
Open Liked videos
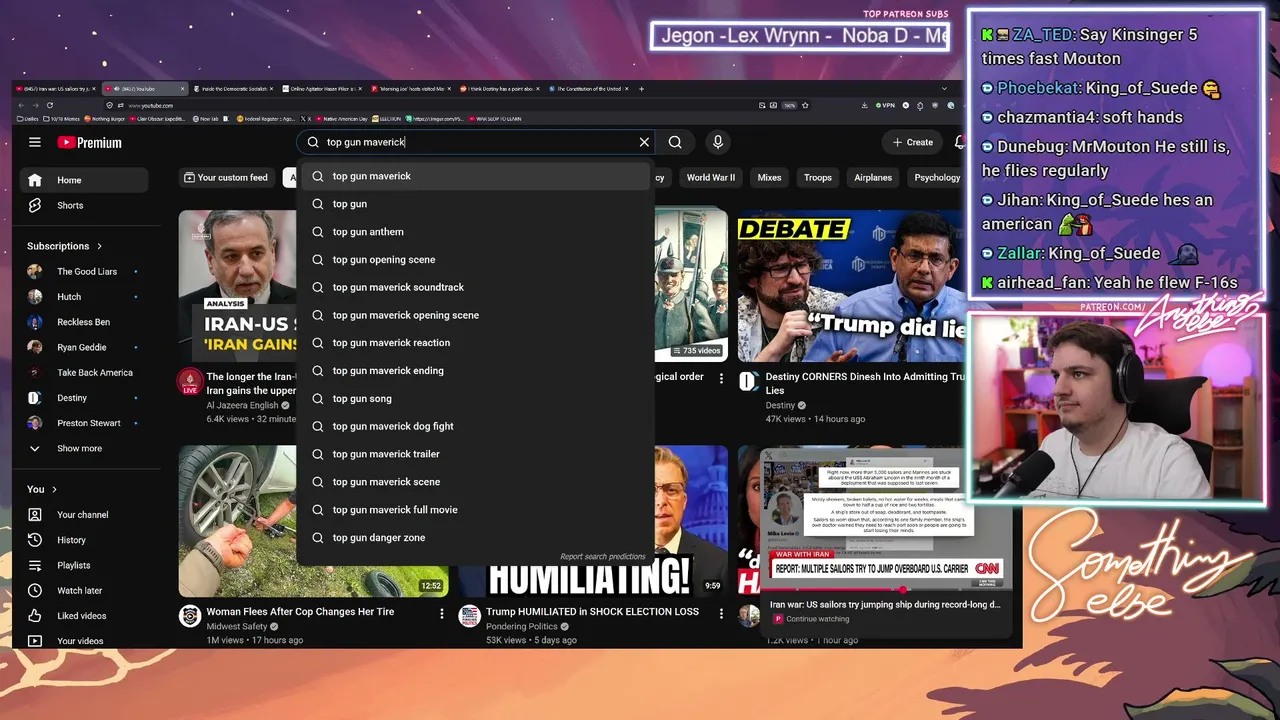pos(84,616)
